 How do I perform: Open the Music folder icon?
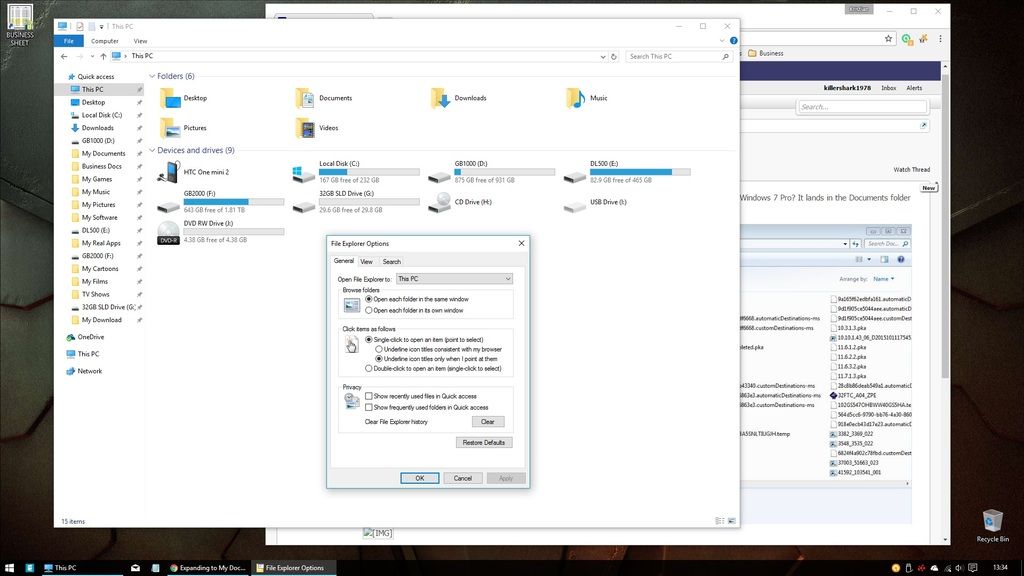[x=575, y=98]
